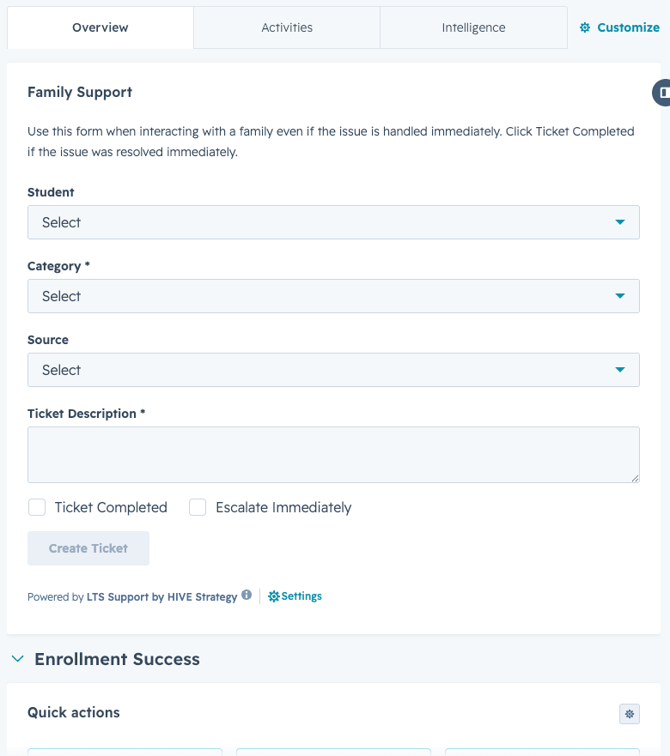This screenshot has width=670, height=756.
Task: Open the Settings link
Action: coord(301,596)
